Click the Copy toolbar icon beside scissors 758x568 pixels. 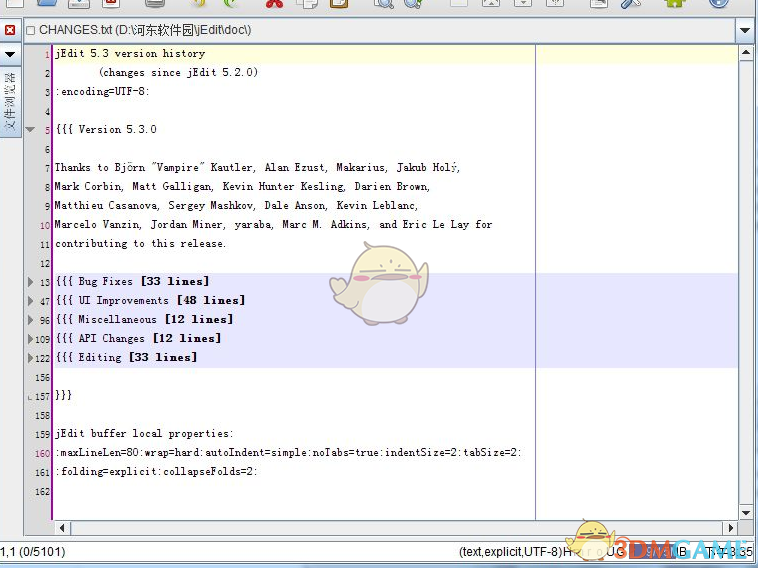click(x=307, y=4)
